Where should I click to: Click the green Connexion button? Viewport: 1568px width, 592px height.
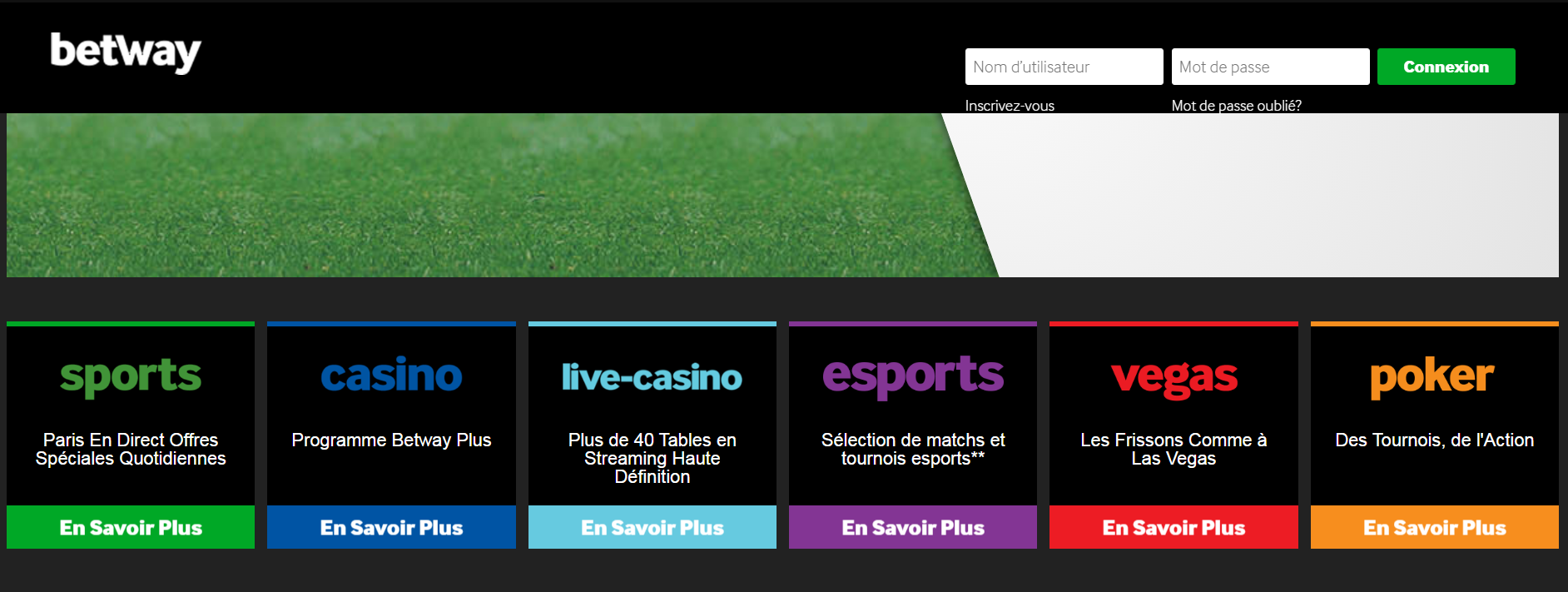1446,67
